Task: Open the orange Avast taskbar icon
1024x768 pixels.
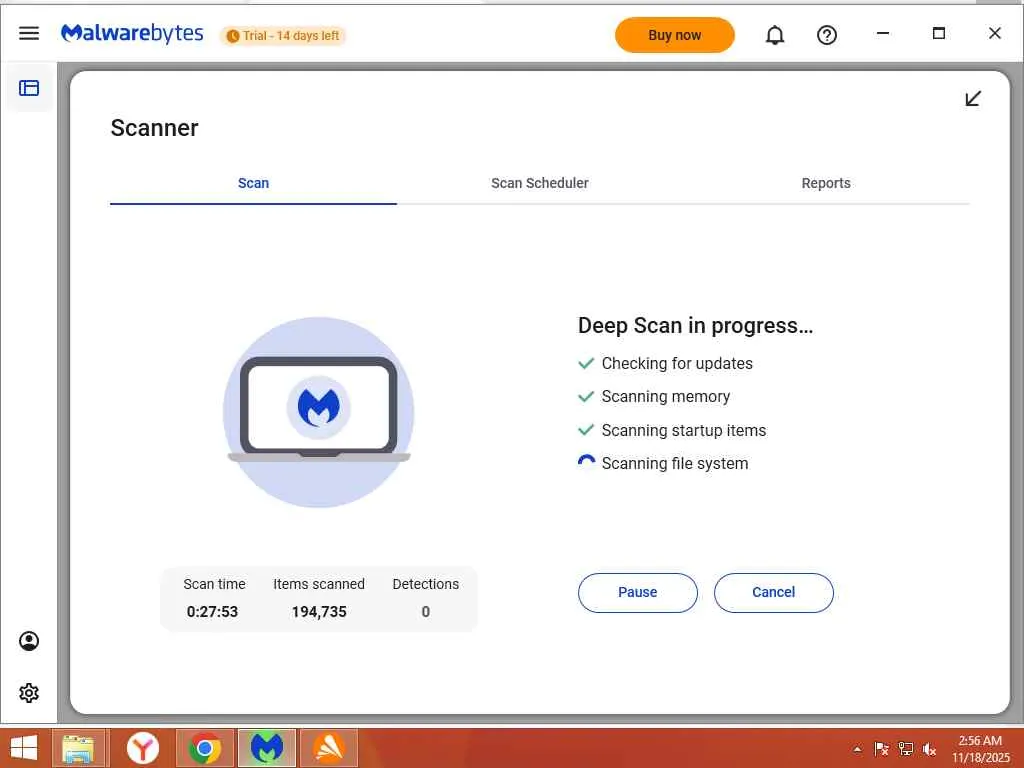Action: click(329, 748)
